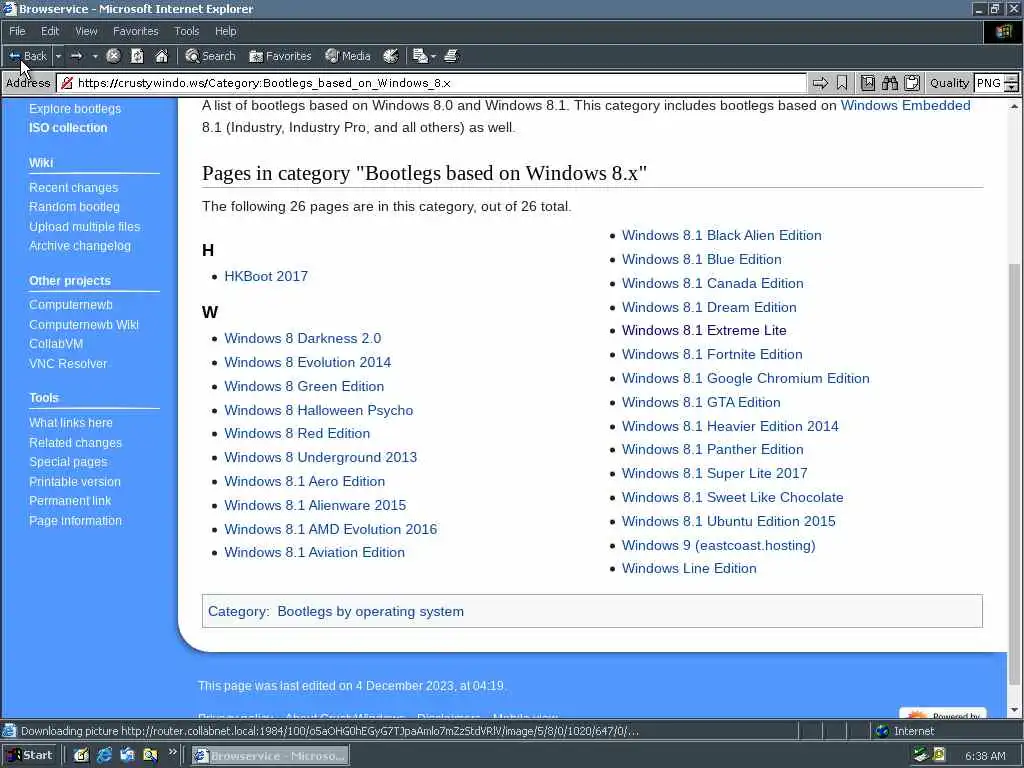This screenshot has height=768, width=1024.
Task: Open find with the binoculars icon
Action: coord(889,83)
